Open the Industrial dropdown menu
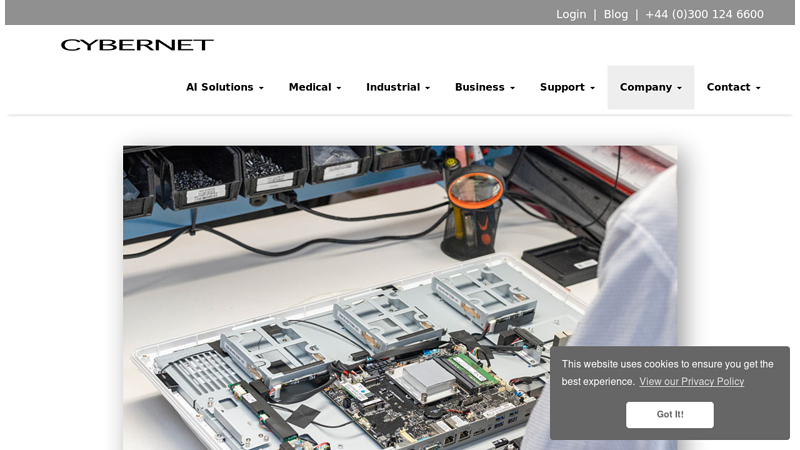This screenshot has width=800, height=450. coord(398,87)
